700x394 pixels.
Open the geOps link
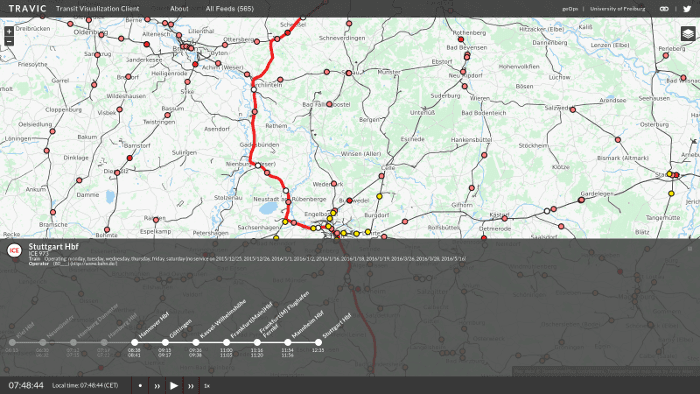click(x=570, y=8)
